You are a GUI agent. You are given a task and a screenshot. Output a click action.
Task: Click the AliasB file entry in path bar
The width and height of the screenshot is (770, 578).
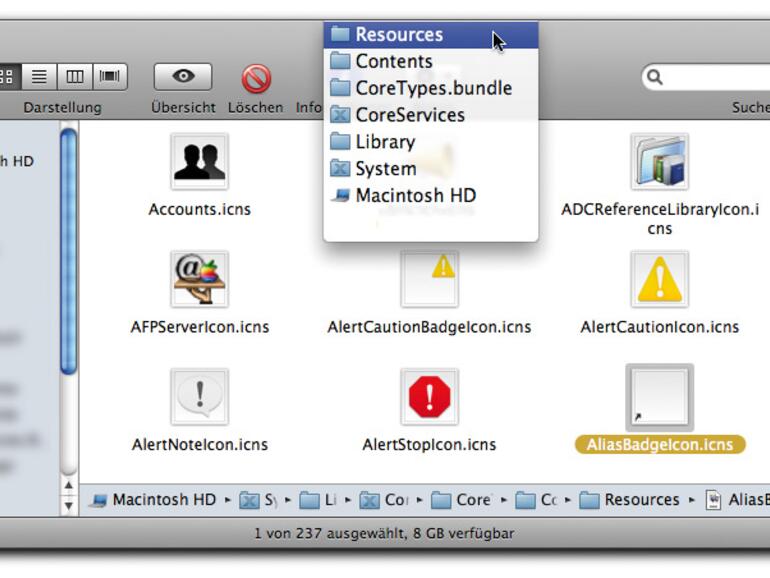[738, 500]
